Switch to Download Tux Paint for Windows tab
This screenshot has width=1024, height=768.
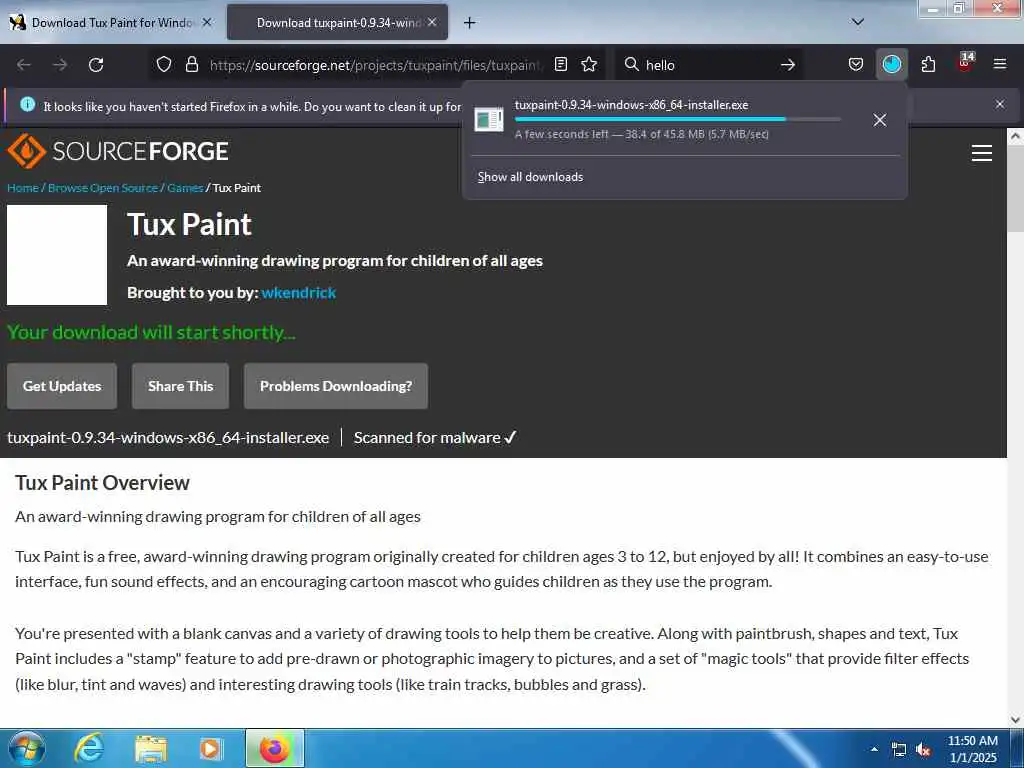(111, 23)
